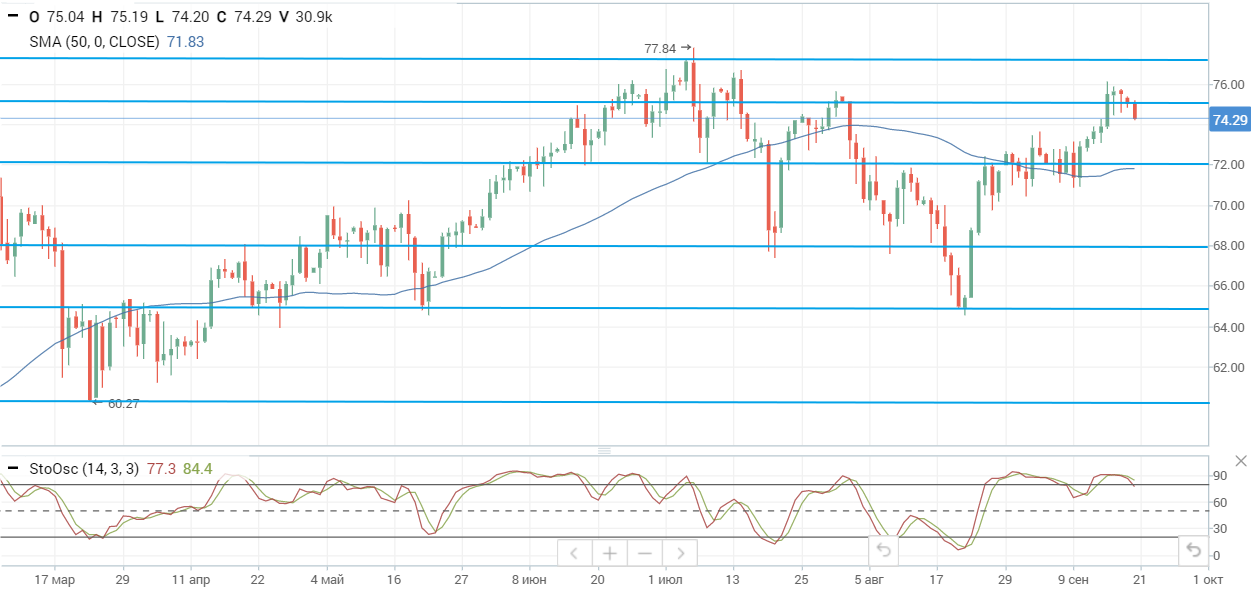Collapse the main chart legend with the minus icon
The image size is (1251, 595).
click(x=12, y=17)
